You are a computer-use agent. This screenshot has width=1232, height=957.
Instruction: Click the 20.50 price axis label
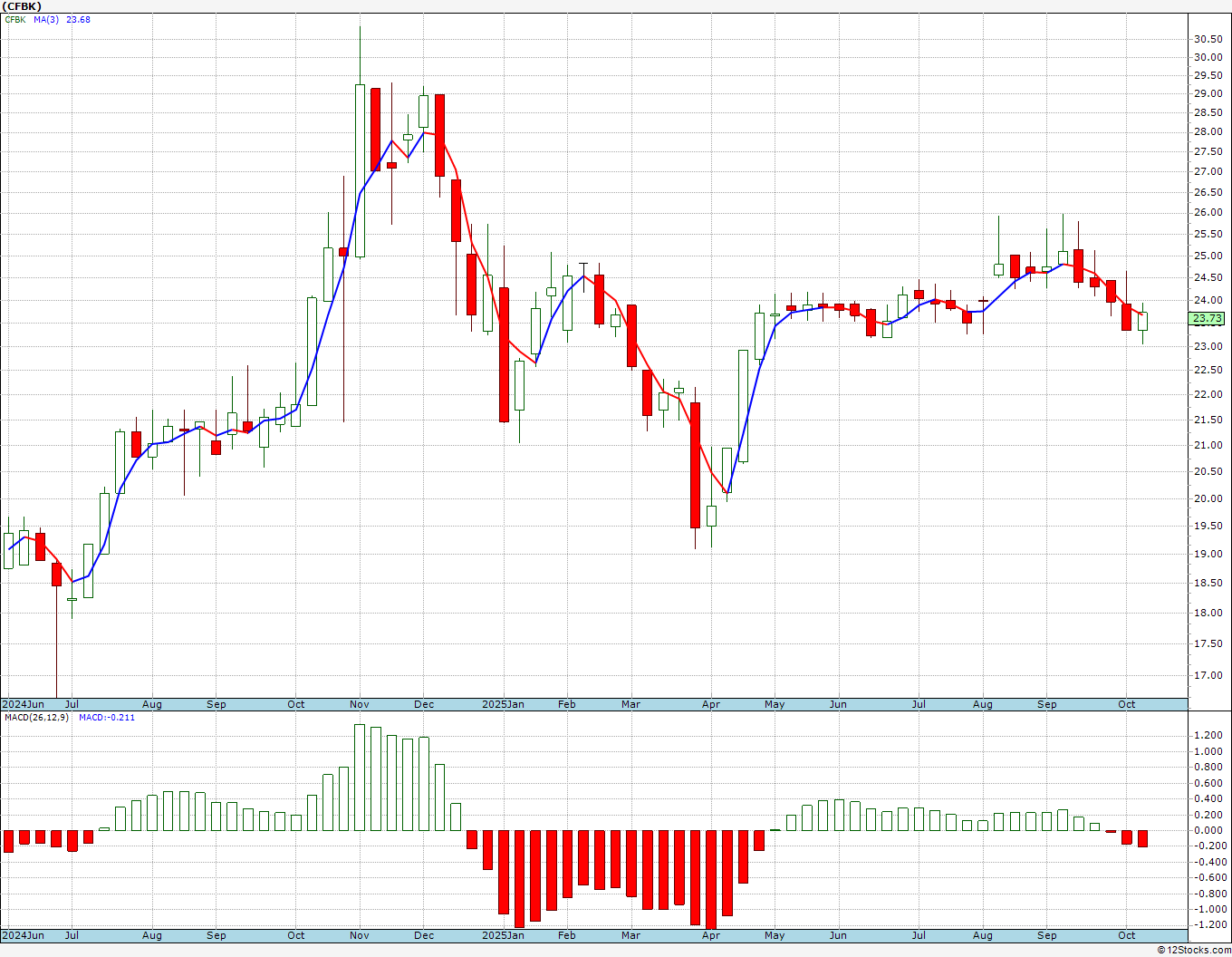point(1207,471)
